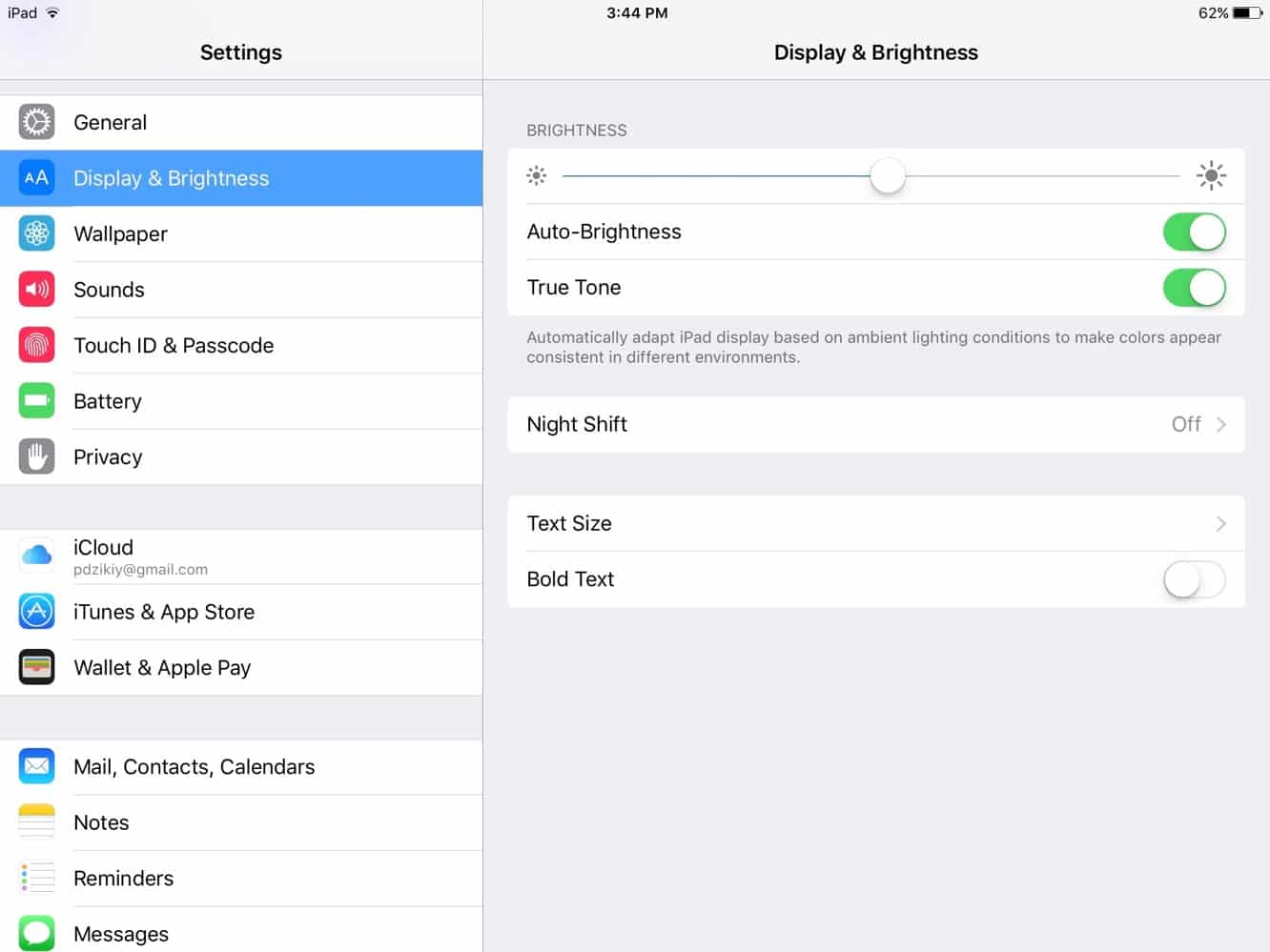Open Text Size via its chevron
1270x952 pixels.
click(1221, 523)
